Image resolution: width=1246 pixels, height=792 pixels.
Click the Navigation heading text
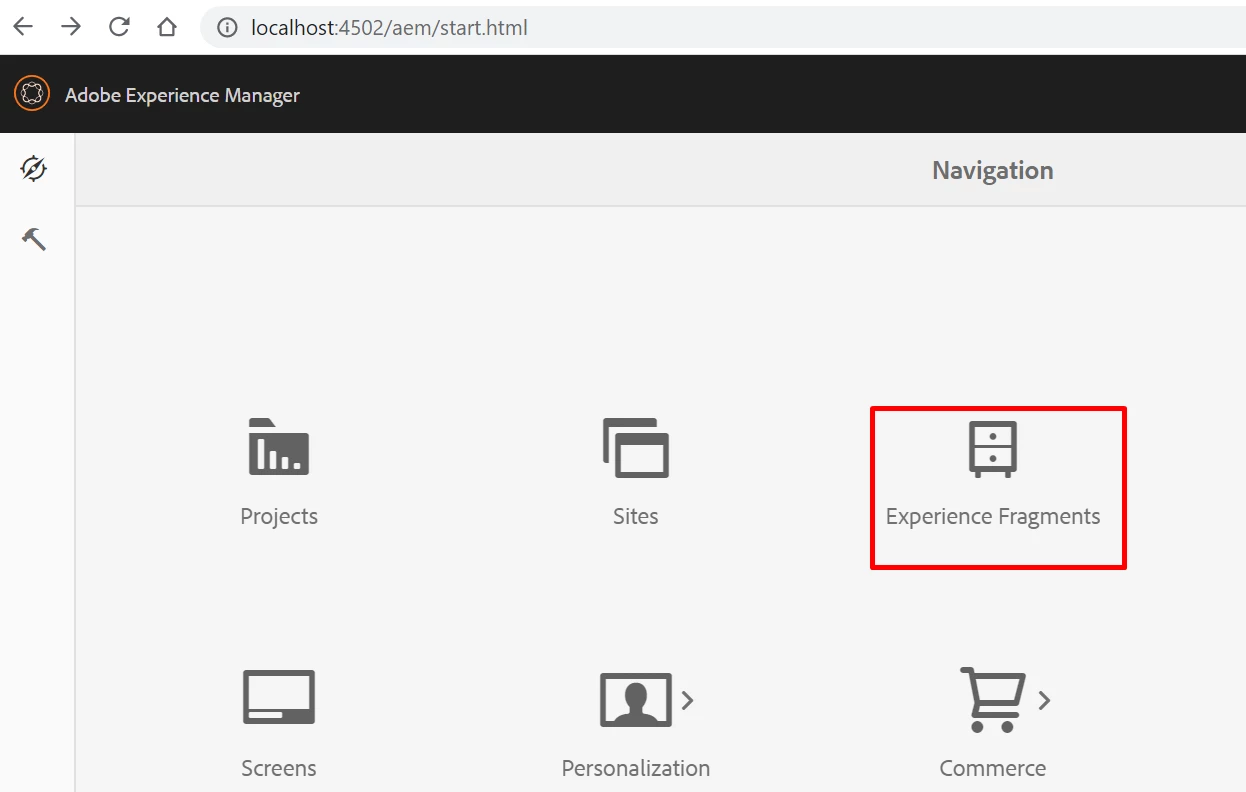tap(993, 170)
